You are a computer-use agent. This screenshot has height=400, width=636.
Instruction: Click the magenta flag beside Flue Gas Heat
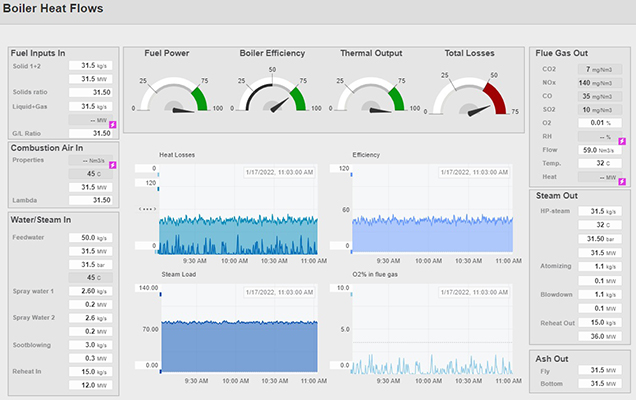point(622,181)
